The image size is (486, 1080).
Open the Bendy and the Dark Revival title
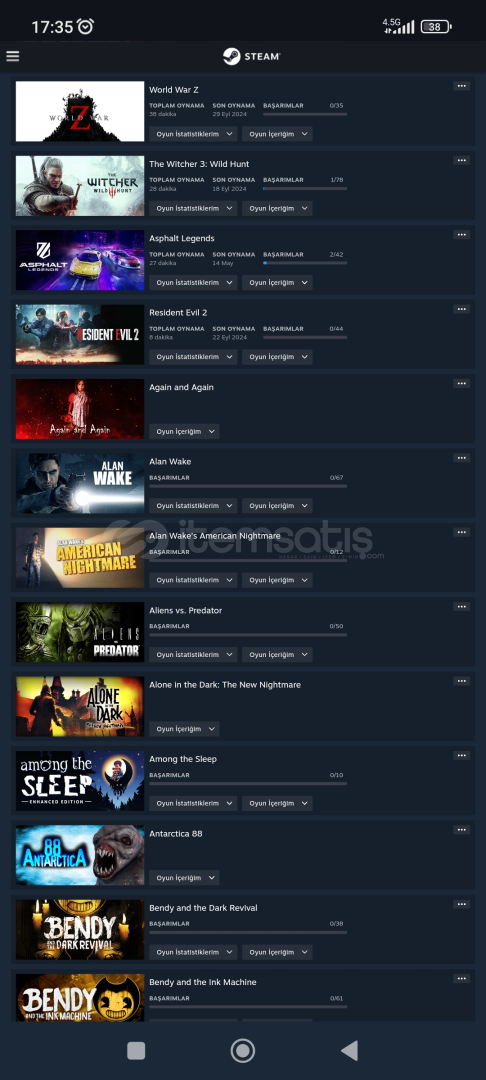coord(203,908)
